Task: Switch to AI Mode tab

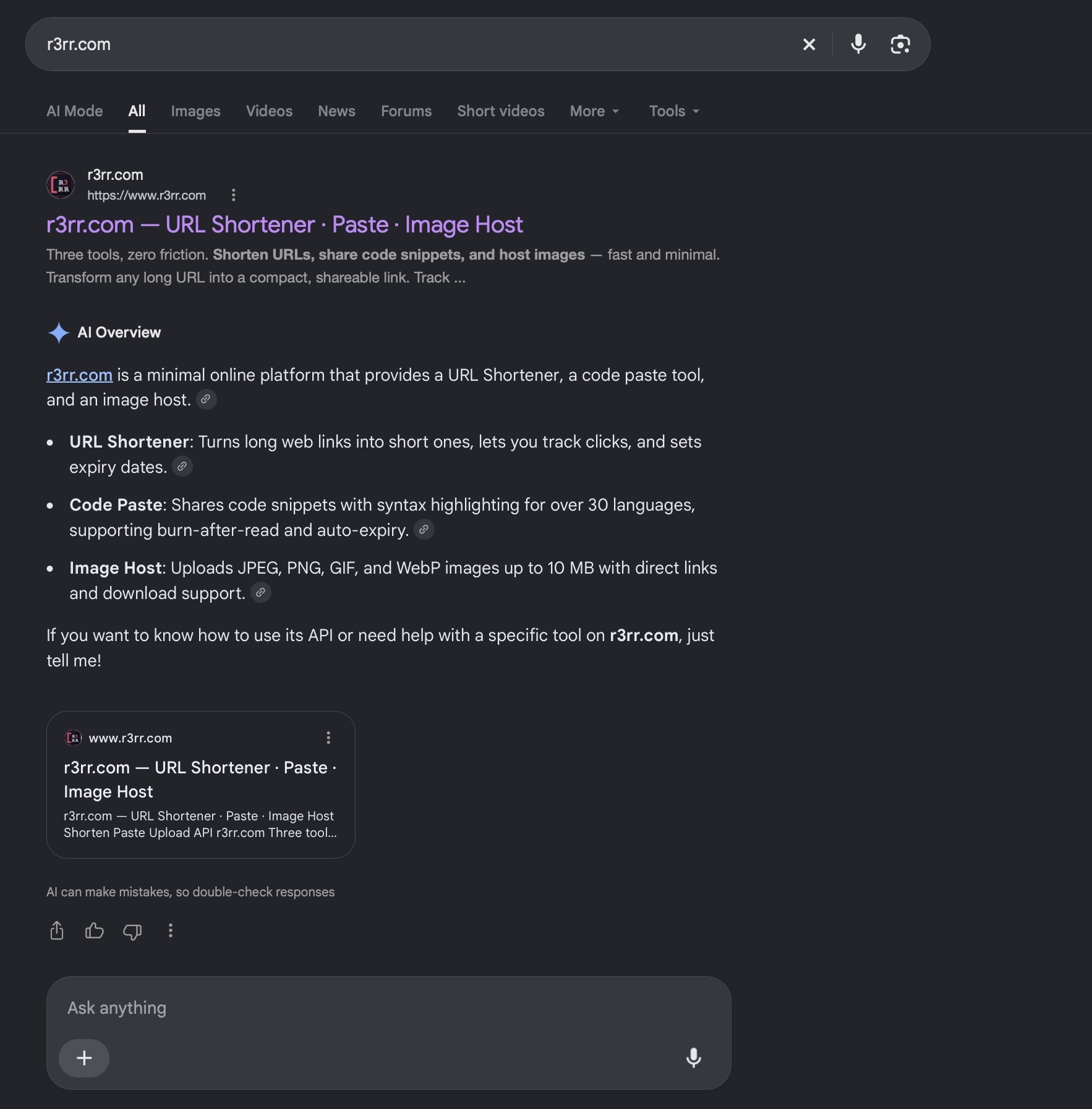Action: click(75, 111)
